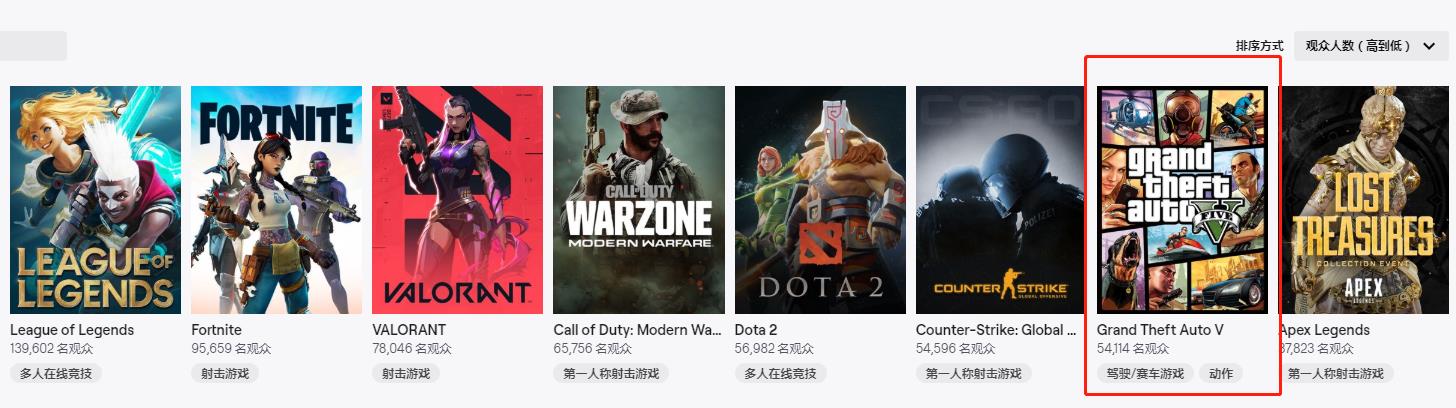
Task: Open the League of Legends cover art
Action: (95, 200)
